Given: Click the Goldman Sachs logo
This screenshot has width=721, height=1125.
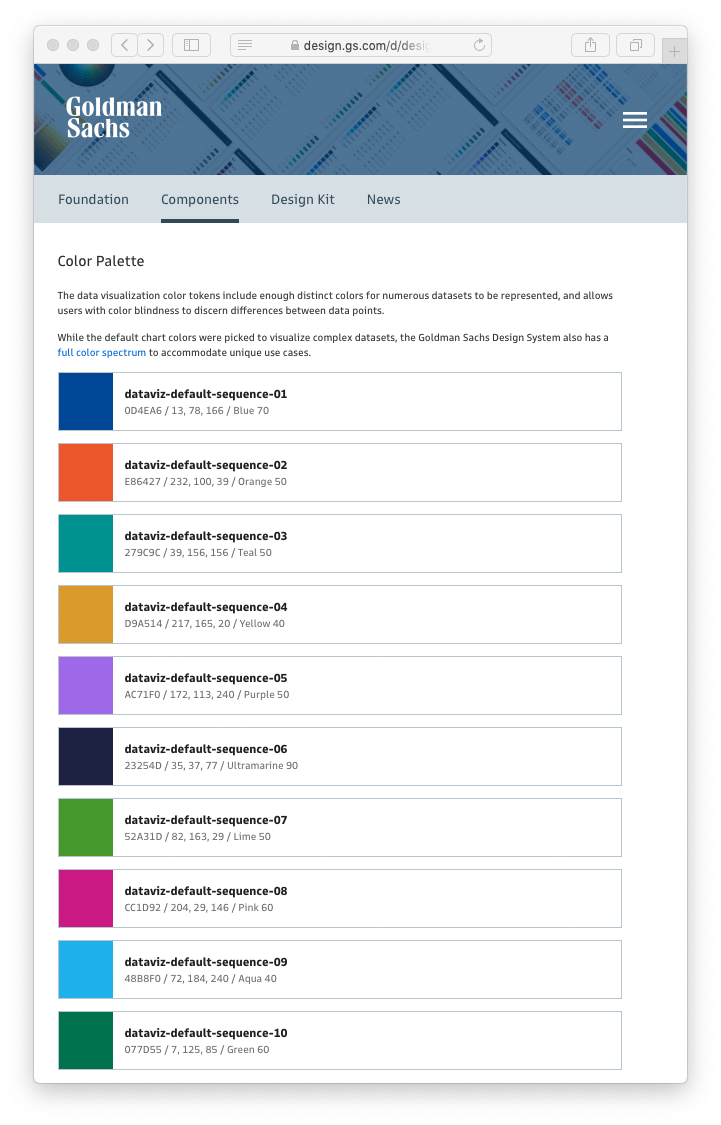Looking at the screenshot, I should coord(113,117).
